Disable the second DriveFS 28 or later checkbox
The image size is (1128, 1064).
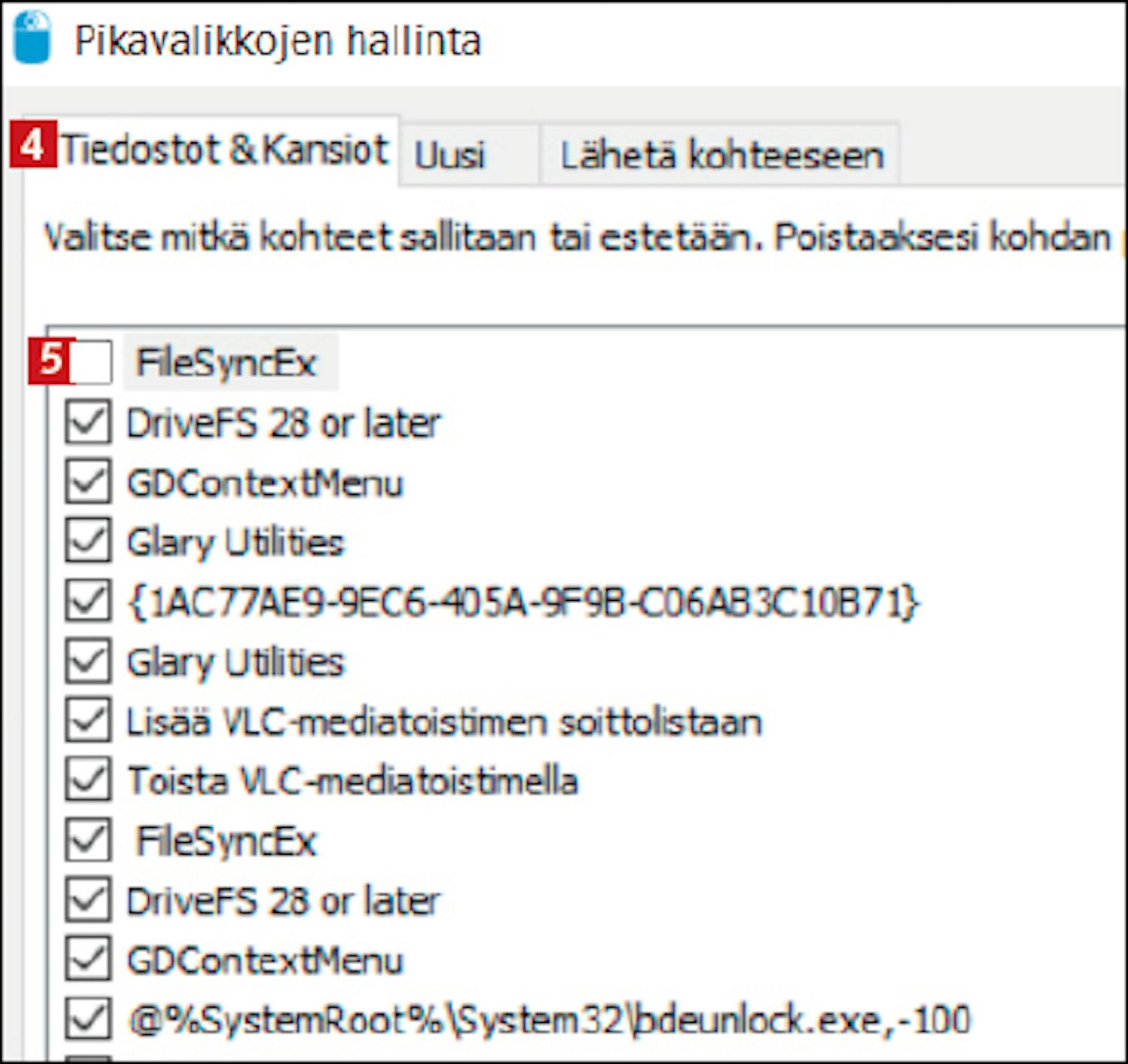(x=87, y=900)
